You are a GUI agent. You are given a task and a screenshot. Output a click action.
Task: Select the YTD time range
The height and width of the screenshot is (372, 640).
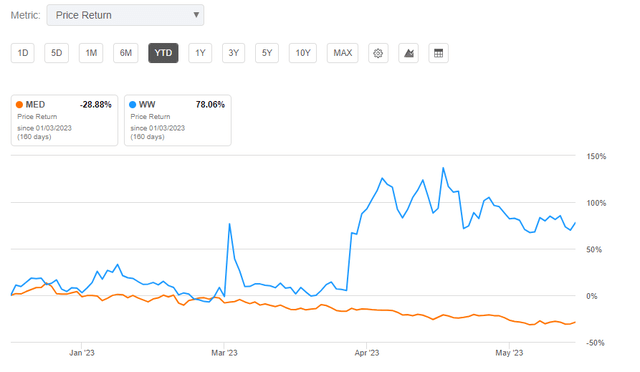pos(163,53)
